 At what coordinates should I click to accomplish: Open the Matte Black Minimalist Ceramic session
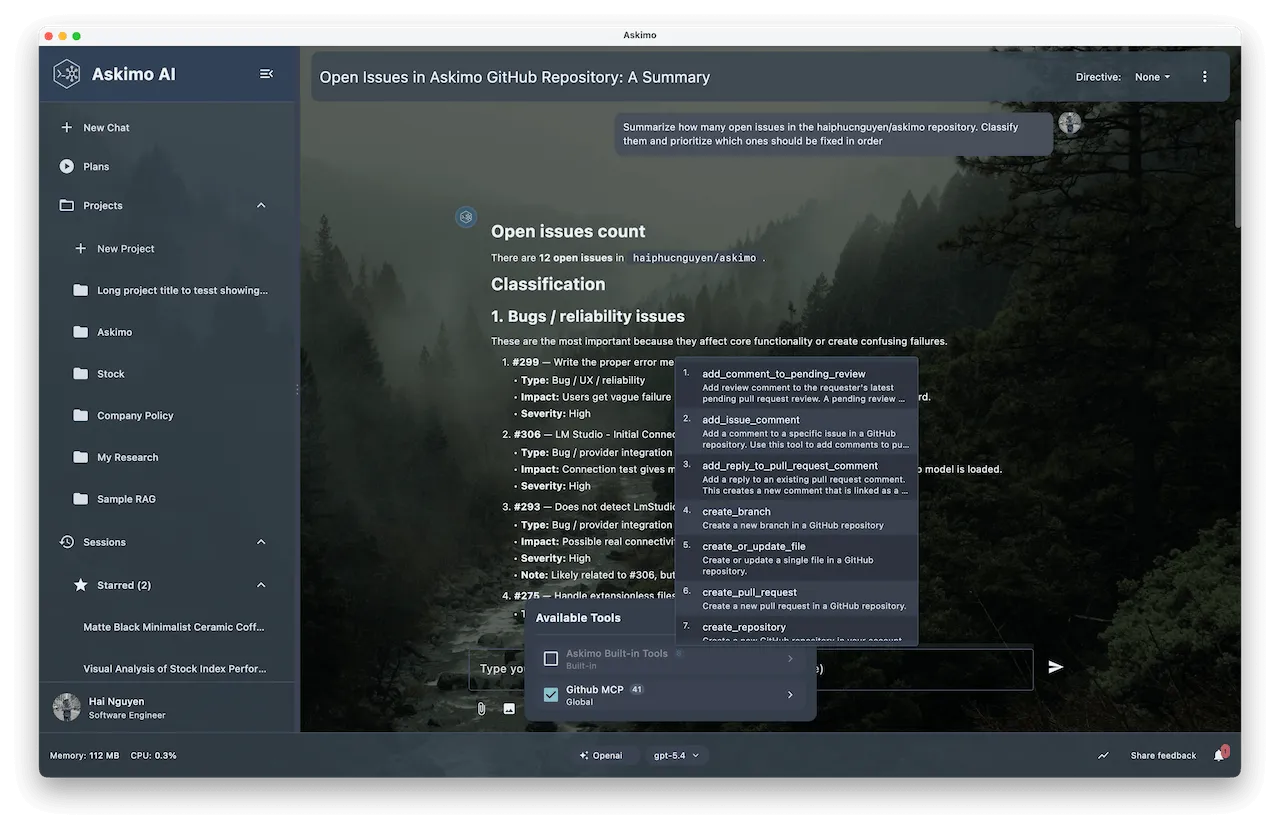click(174, 627)
